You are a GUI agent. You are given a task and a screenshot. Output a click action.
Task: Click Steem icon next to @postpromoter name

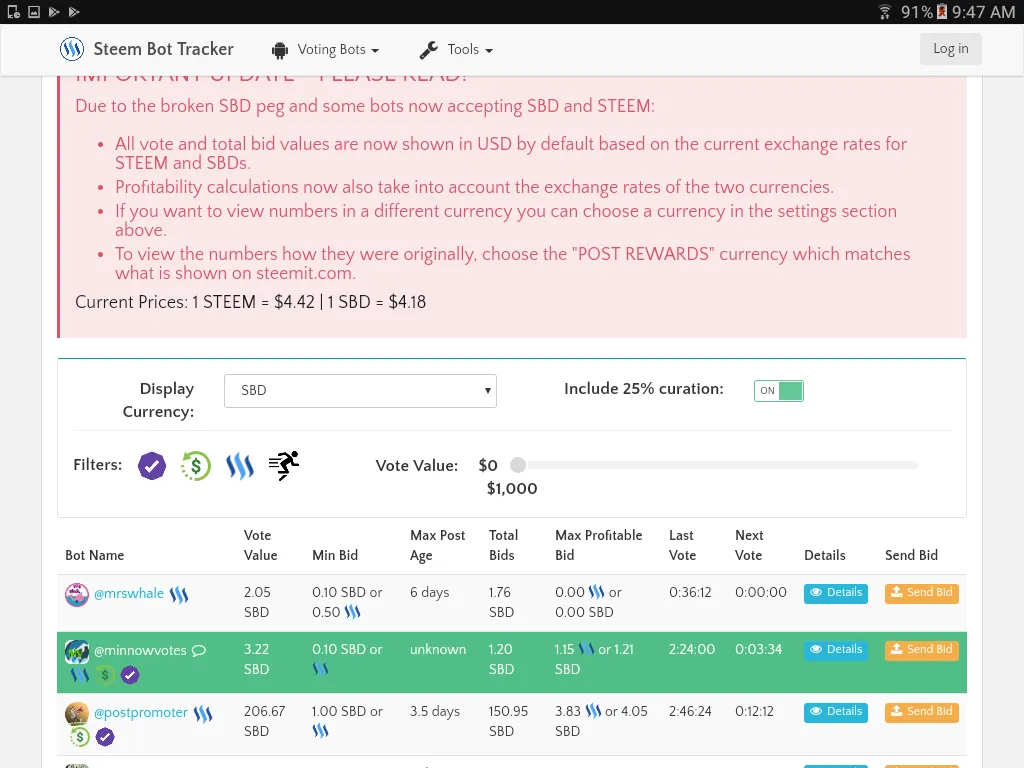pyautogui.click(x=203, y=714)
